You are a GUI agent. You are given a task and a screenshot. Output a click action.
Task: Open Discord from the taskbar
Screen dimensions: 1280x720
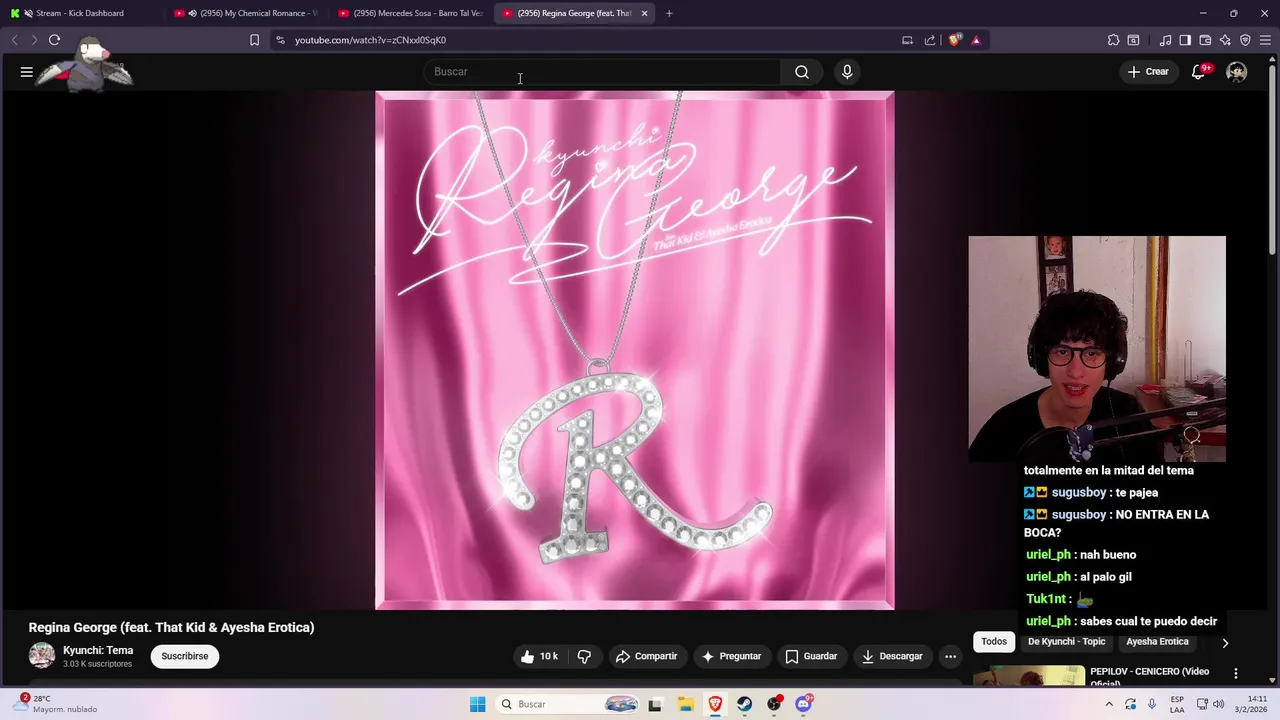point(803,704)
